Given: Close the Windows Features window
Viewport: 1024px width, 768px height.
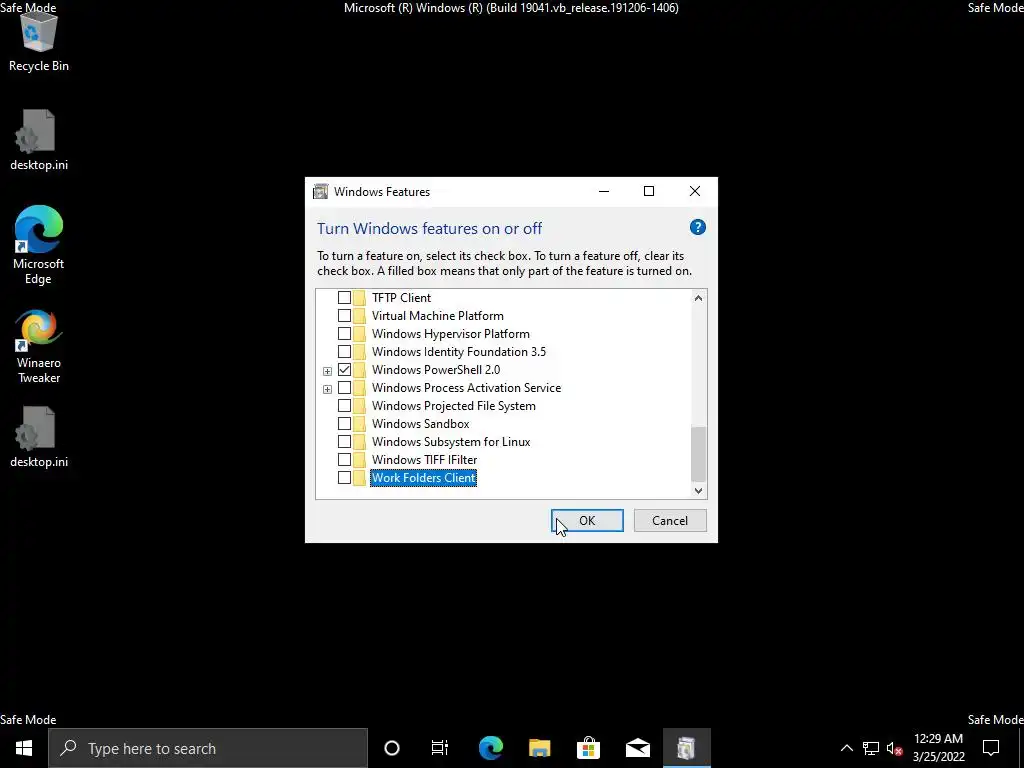Looking at the screenshot, I should 695,191.
